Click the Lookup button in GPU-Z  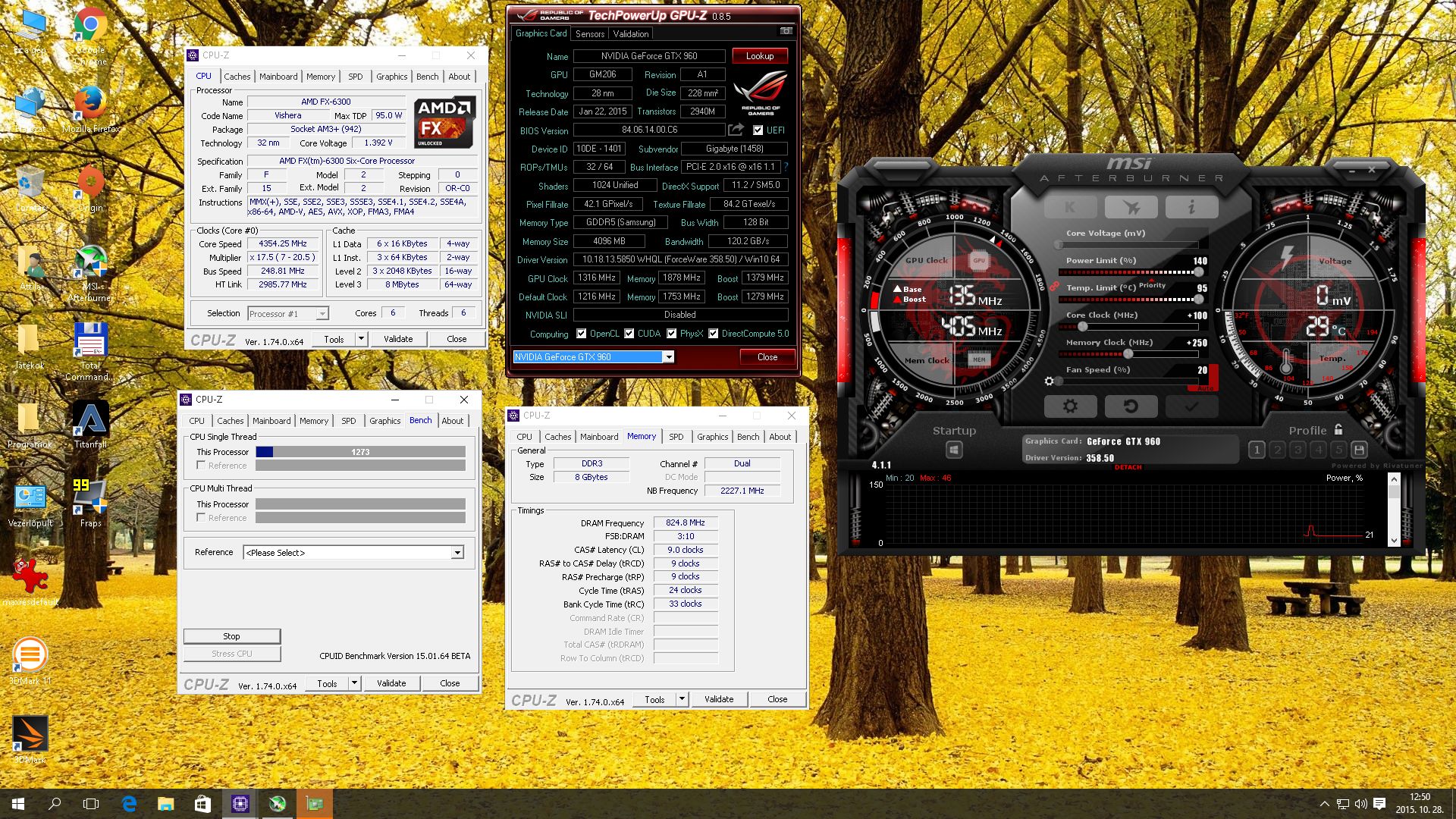pyautogui.click(x=760, y=56)
